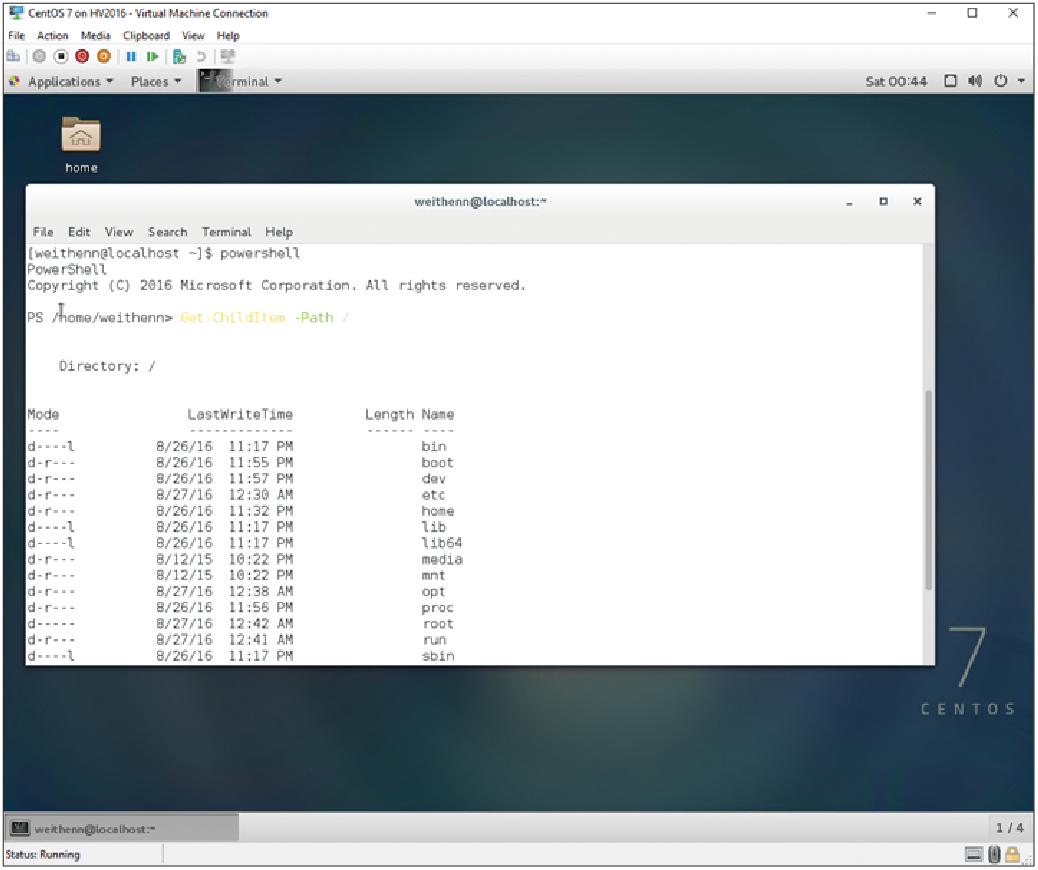This screenshot has width=1038, height=870.
Task: Click the Ctrl+Alt+Delete toolbar icon
Action: 13,57
